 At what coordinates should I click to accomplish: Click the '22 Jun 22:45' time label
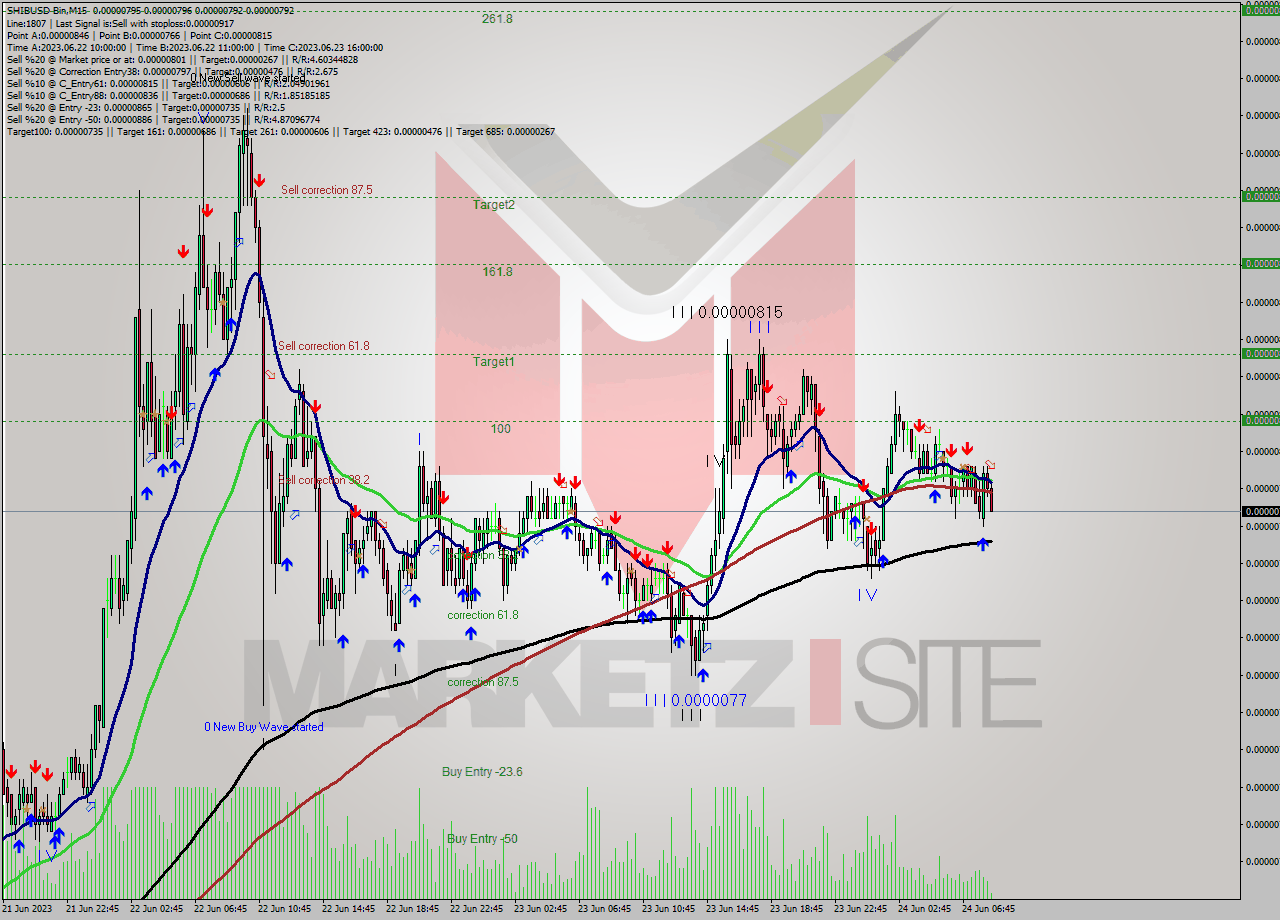point(476,909)
